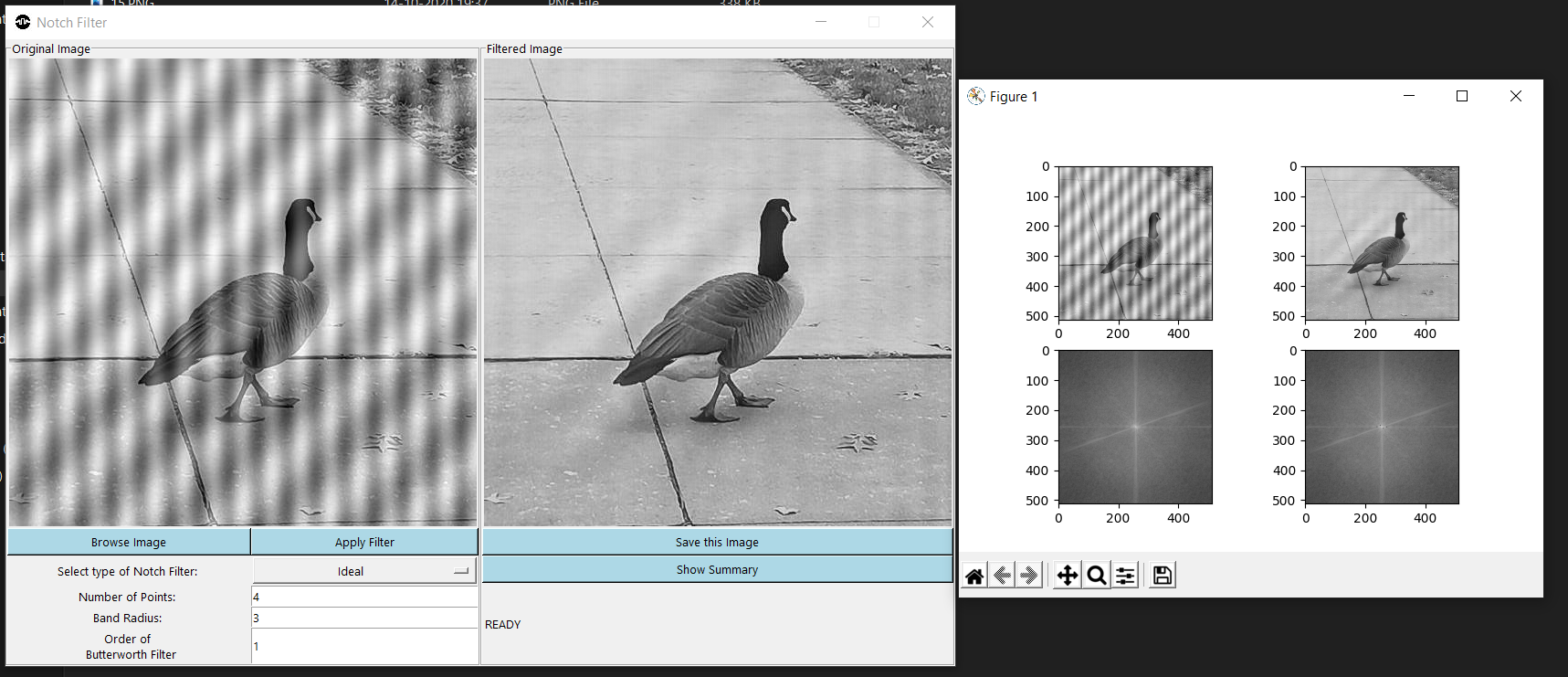Screen dimensions: 1568x677
Task: Click the 'Select type of Notch Filter:' label
Action: click(x=127, y=571)
